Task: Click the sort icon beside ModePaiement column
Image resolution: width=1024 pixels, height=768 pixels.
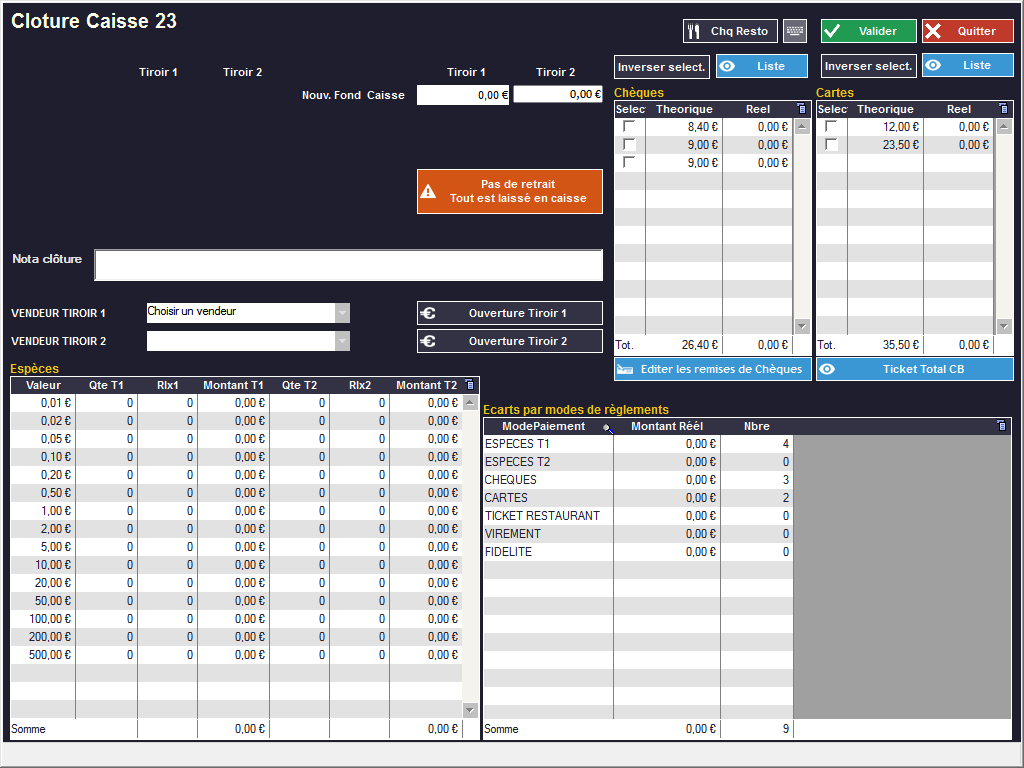Action: click(x=607, y=428)
